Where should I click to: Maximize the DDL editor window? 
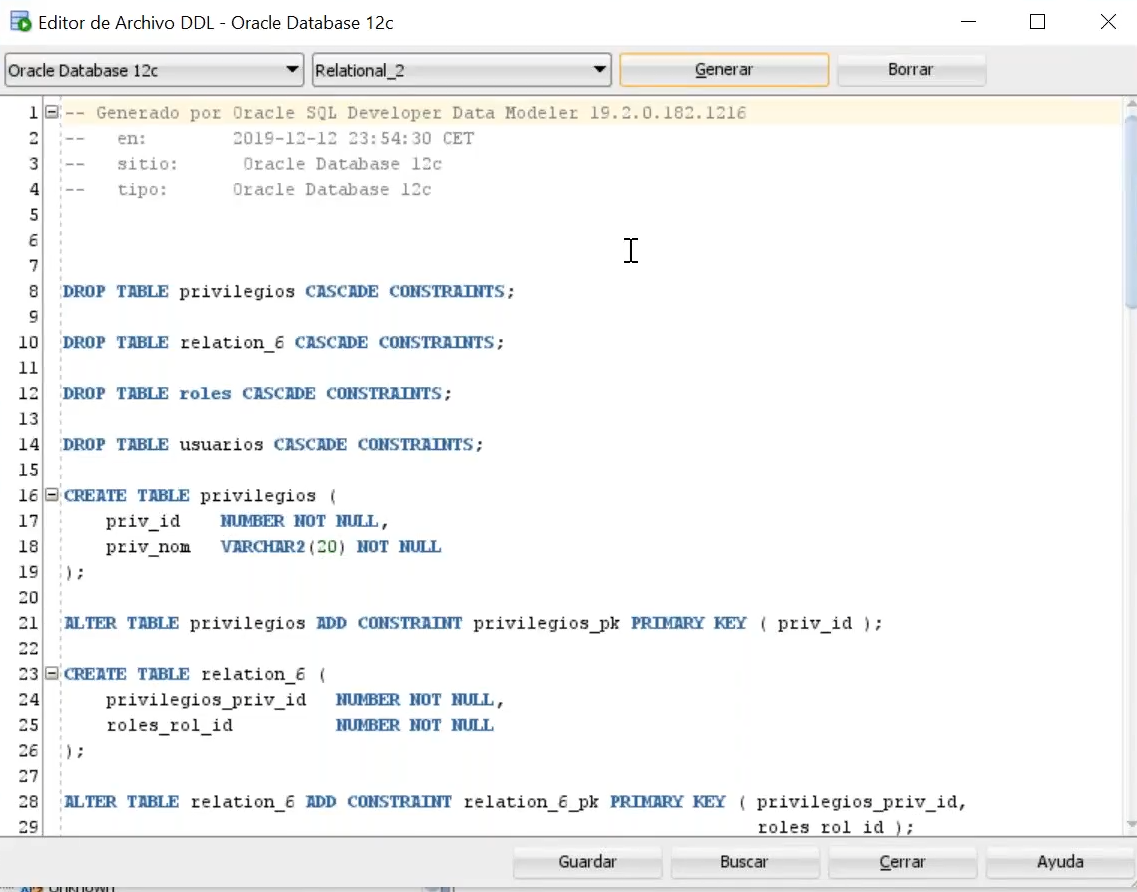pos(1037,21)
